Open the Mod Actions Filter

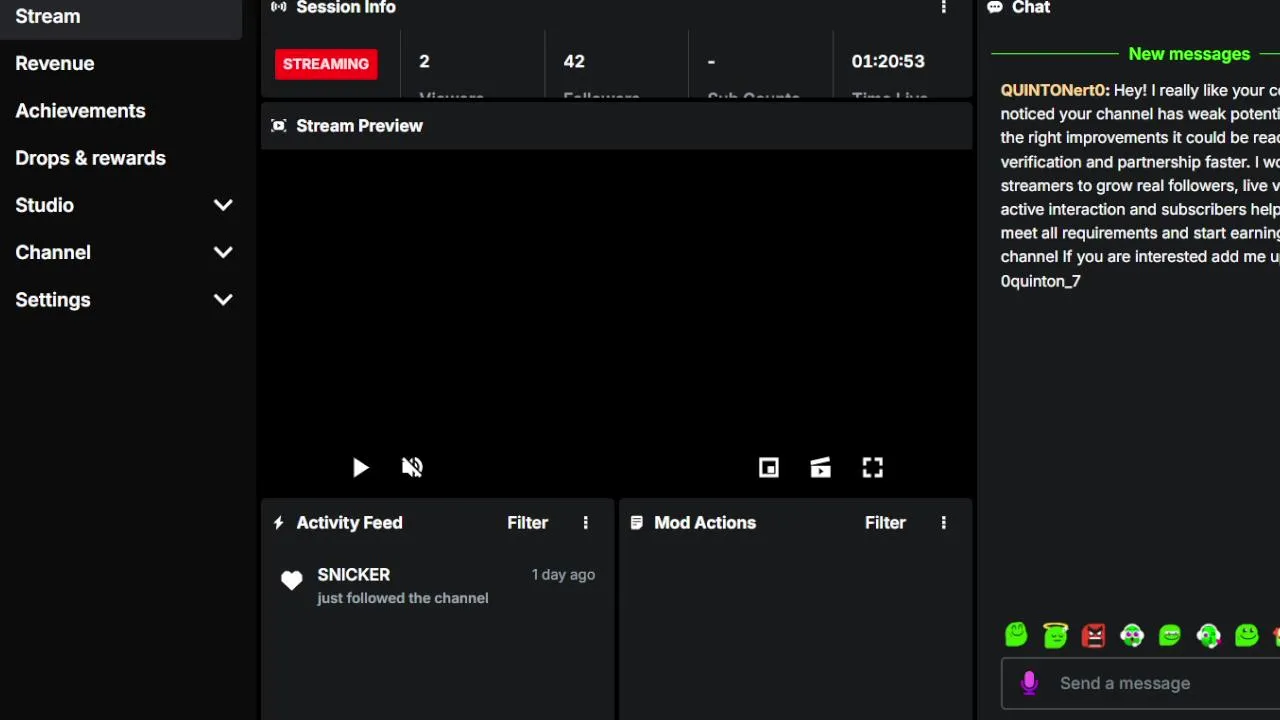pos(885,523)
